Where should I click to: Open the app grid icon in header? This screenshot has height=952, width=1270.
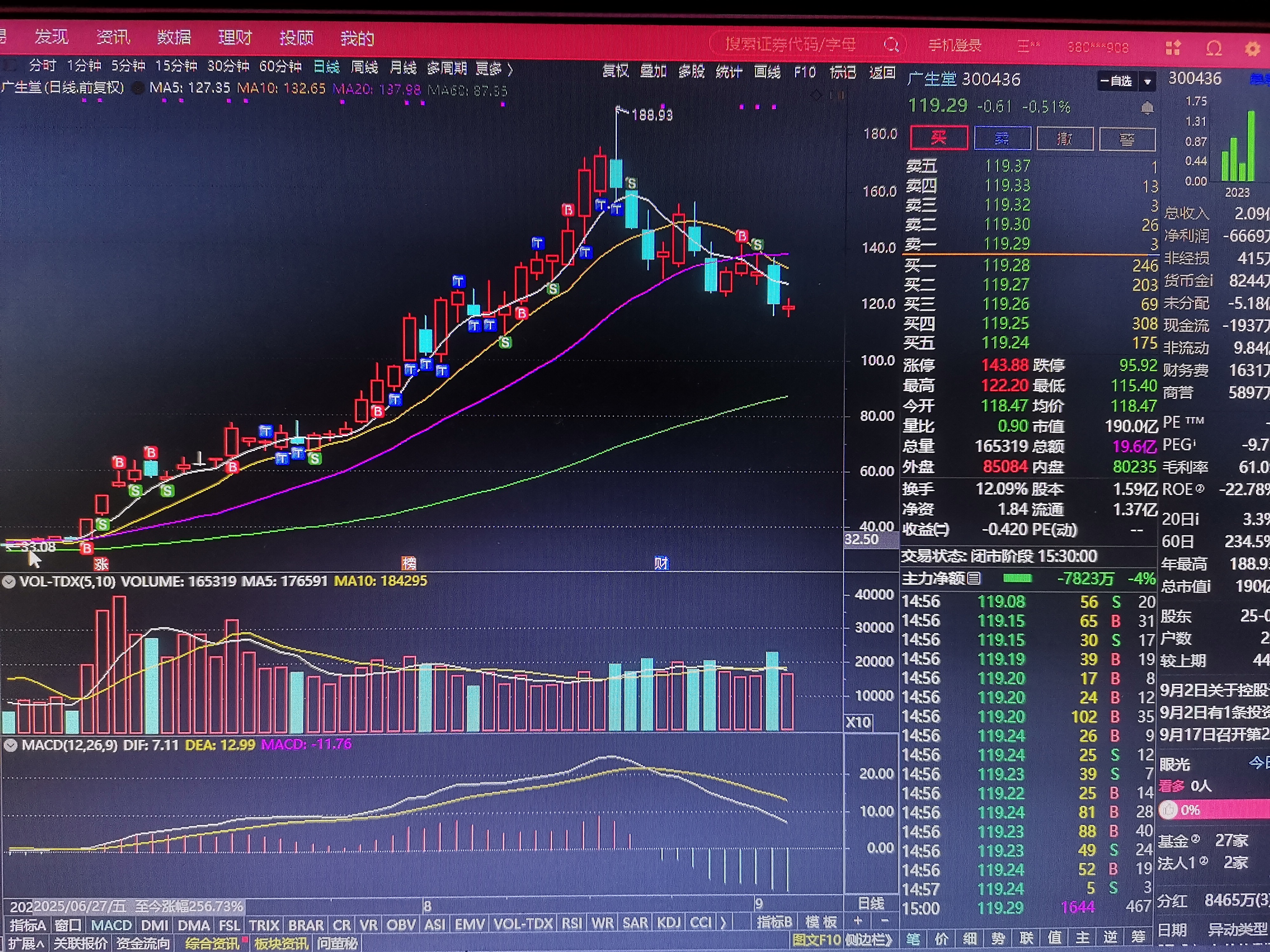(1173, 48)
